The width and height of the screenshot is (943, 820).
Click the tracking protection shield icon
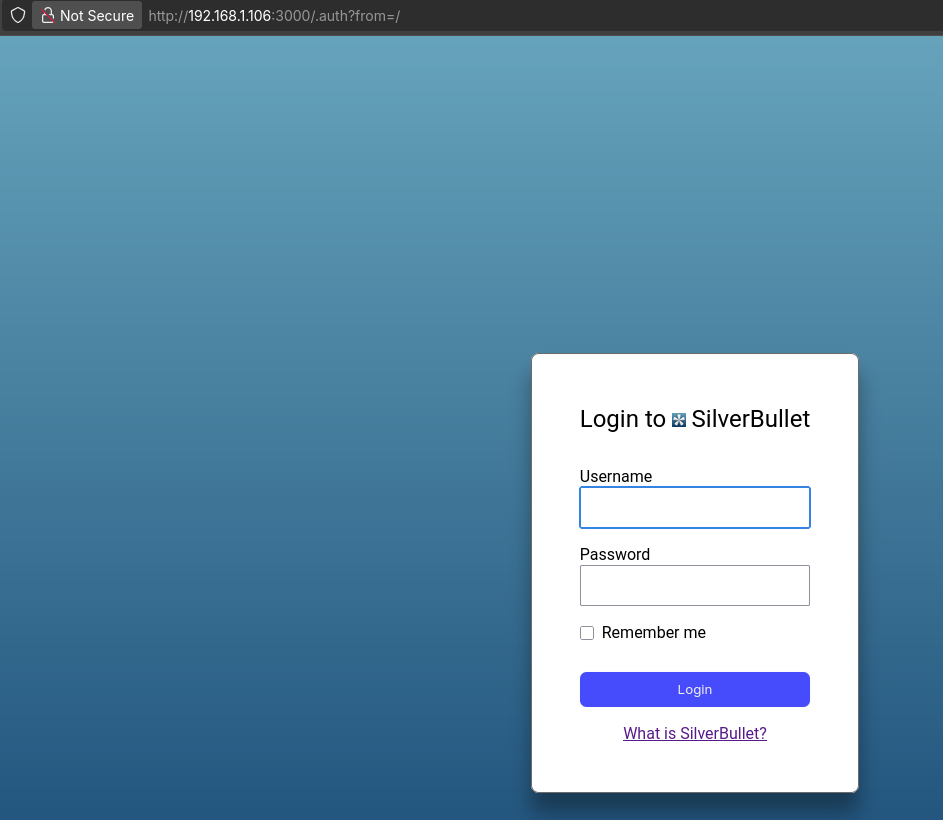point(18,15)
